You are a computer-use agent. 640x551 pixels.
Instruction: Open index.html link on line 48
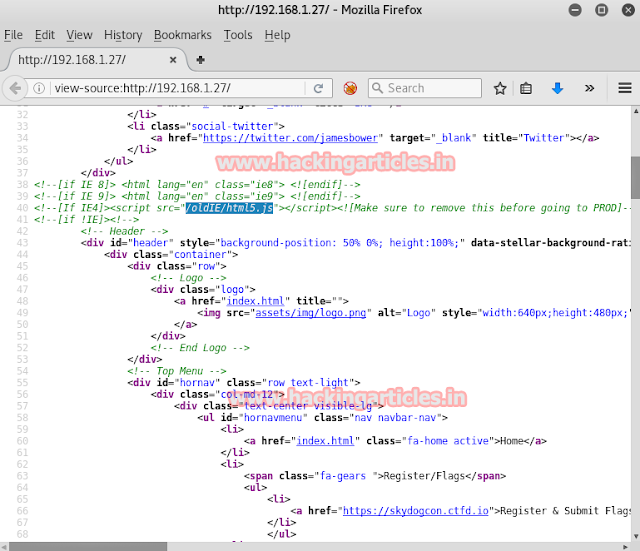(x=256, y=301)
